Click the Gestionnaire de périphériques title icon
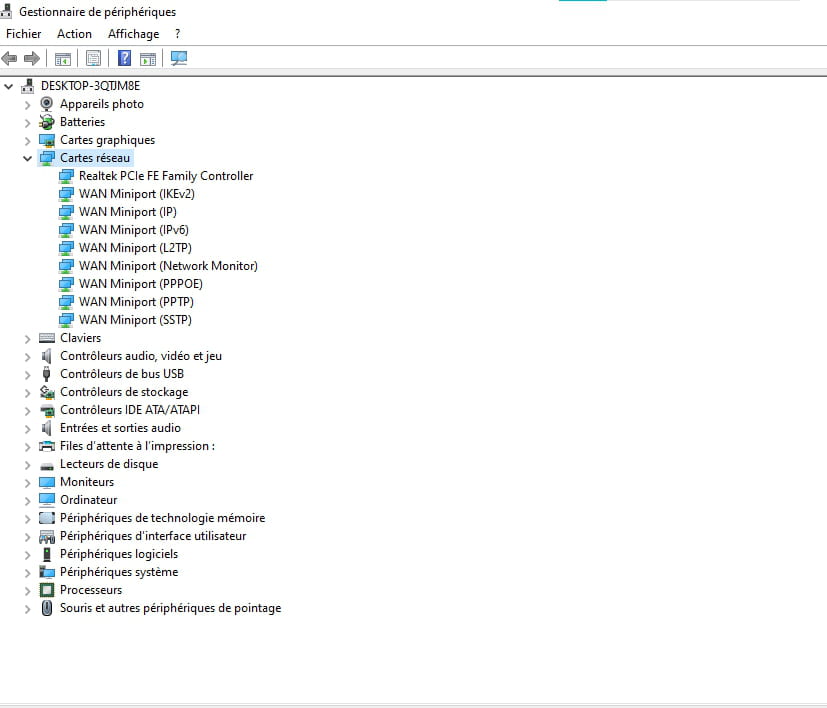This screenshot has width=827, height=708. click(x=6, y=11)
